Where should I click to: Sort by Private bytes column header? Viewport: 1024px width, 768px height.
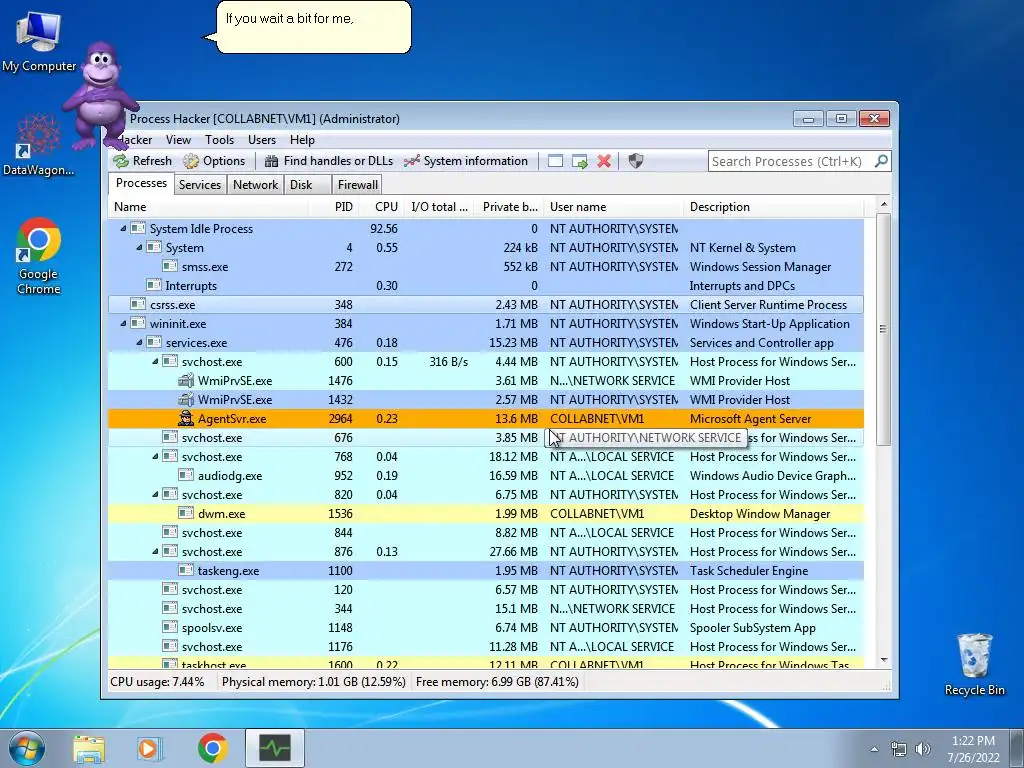[509, 207]
